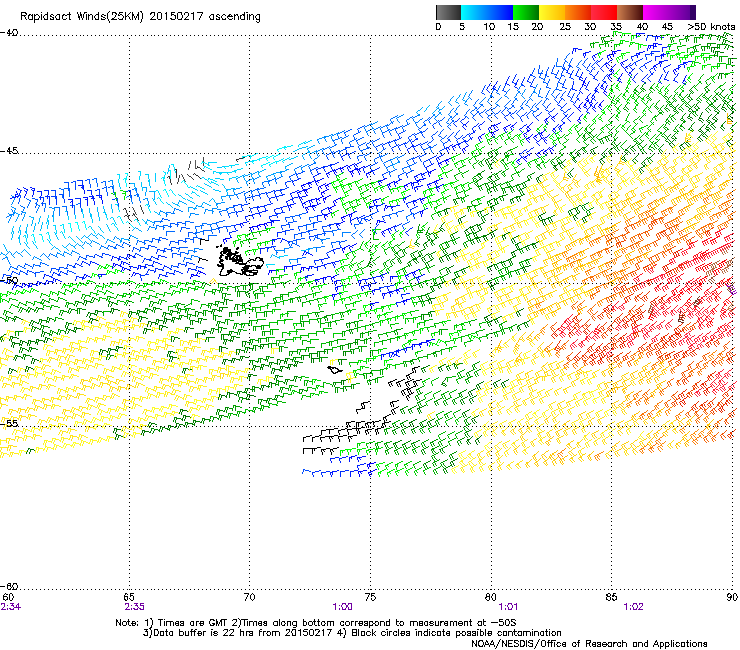The image size is (740, 650).
Task: Click the yellow 20-25 knots legend segment
Action: click(x=552, y=12)
